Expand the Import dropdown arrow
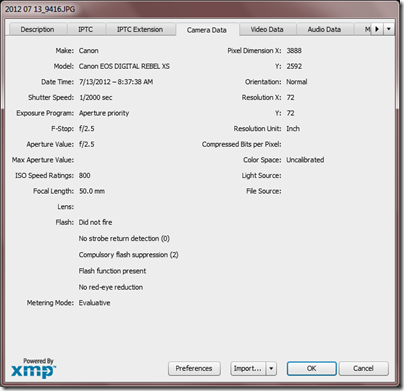The image size is (404, 391). [x=271, y=368]
